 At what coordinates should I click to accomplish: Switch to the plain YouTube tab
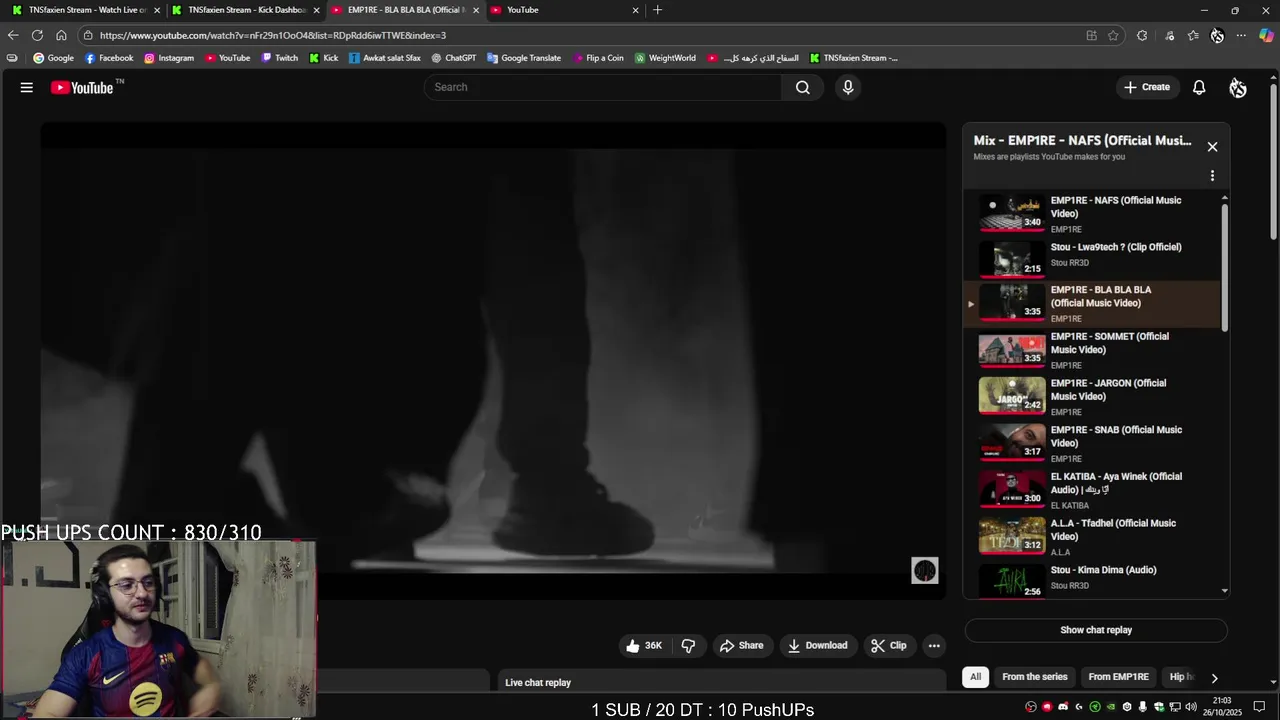[565, 10]
